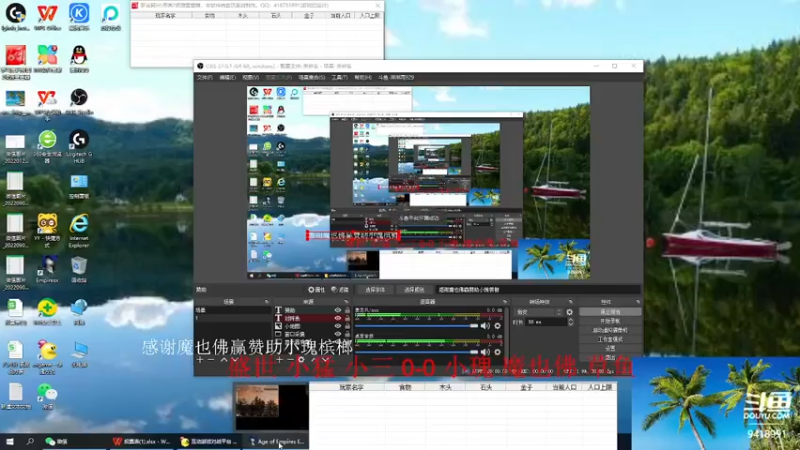Toggle lock on 赞助 source
800x450 pixels.
point(347,310)
